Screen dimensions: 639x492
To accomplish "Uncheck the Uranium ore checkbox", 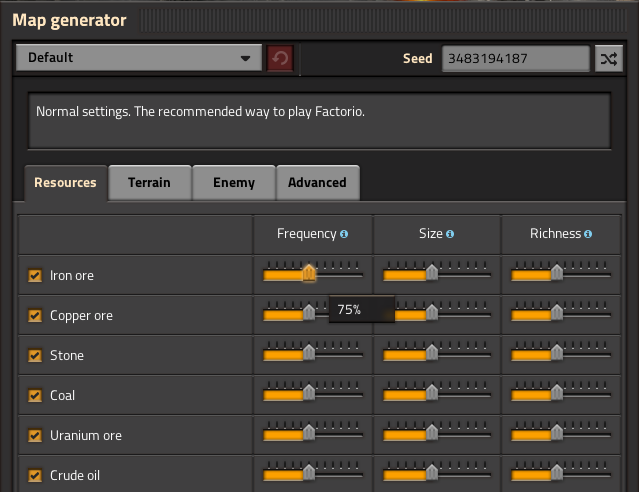I will point(35,435).
